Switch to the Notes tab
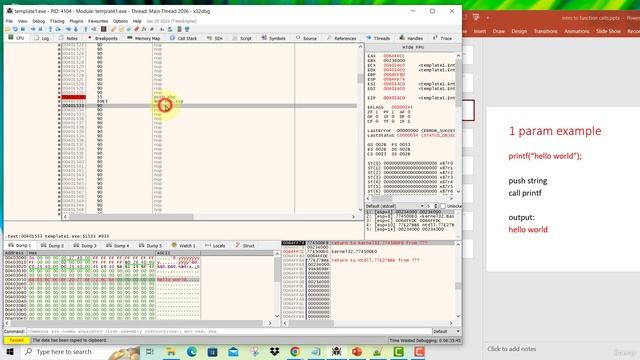The image size is (640, 360). 69,38
